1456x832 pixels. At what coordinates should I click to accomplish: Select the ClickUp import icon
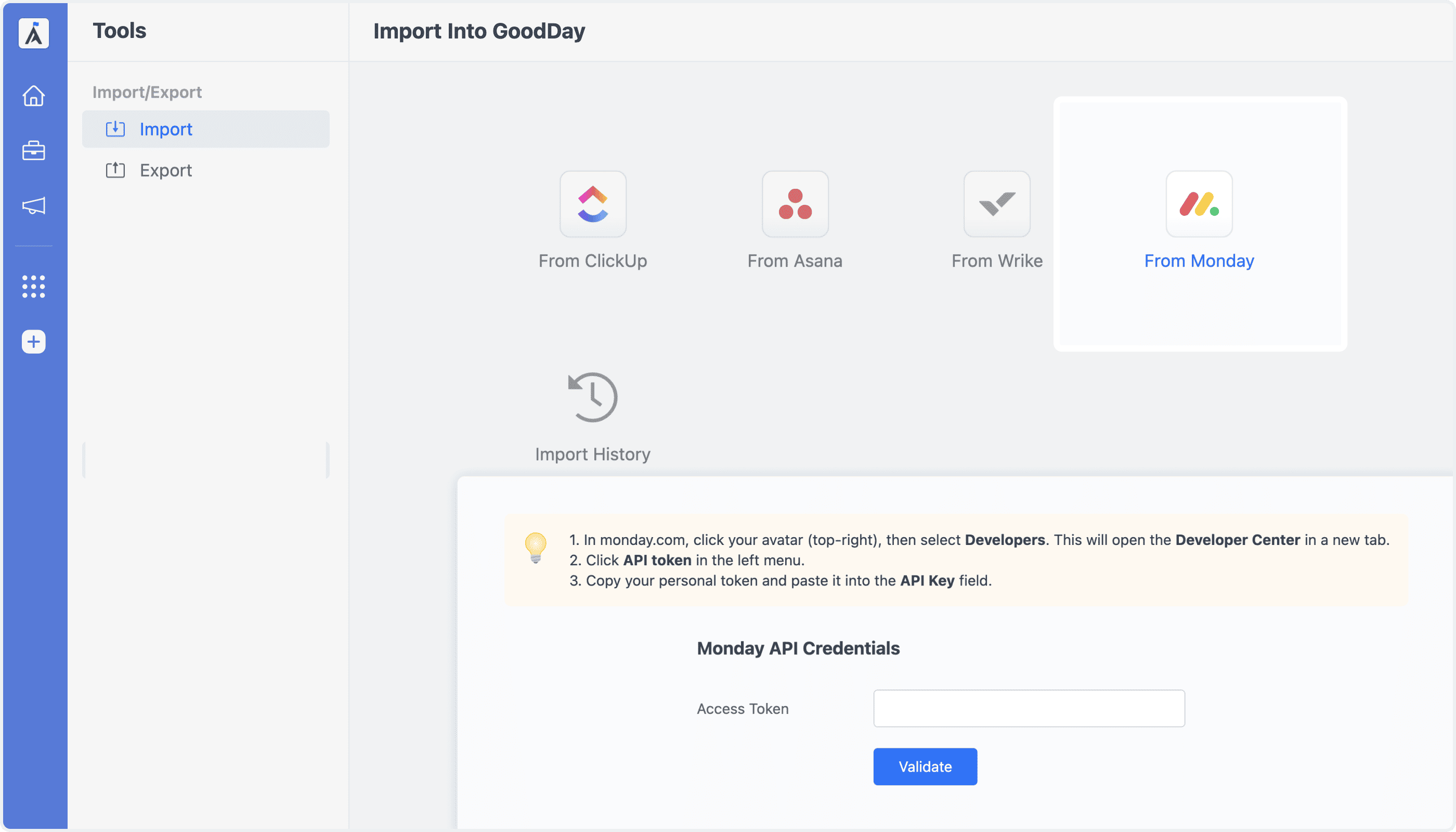pyautogui.click(x=593, y=204)
